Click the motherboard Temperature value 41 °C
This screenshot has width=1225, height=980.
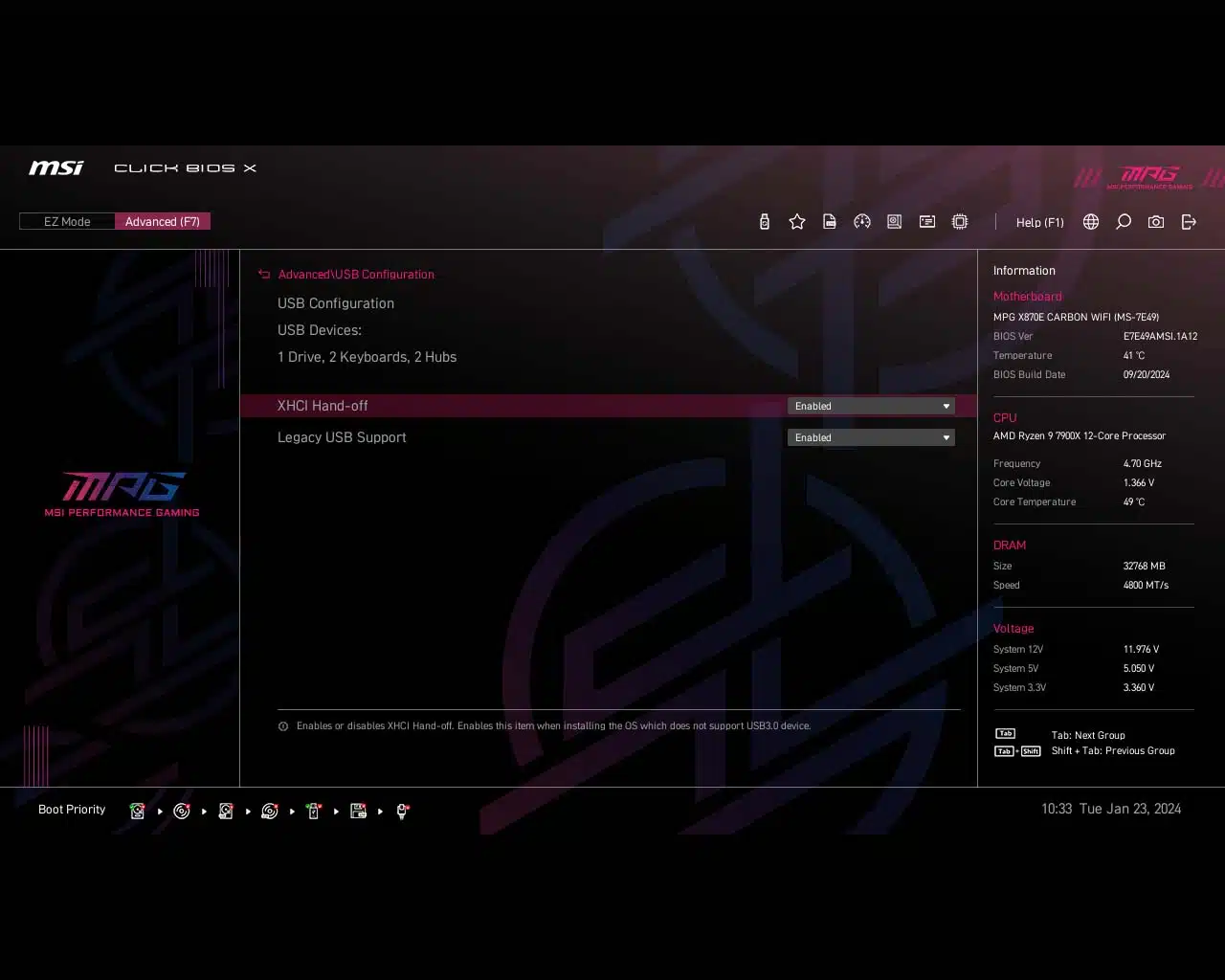click(x=1134, y=356)
